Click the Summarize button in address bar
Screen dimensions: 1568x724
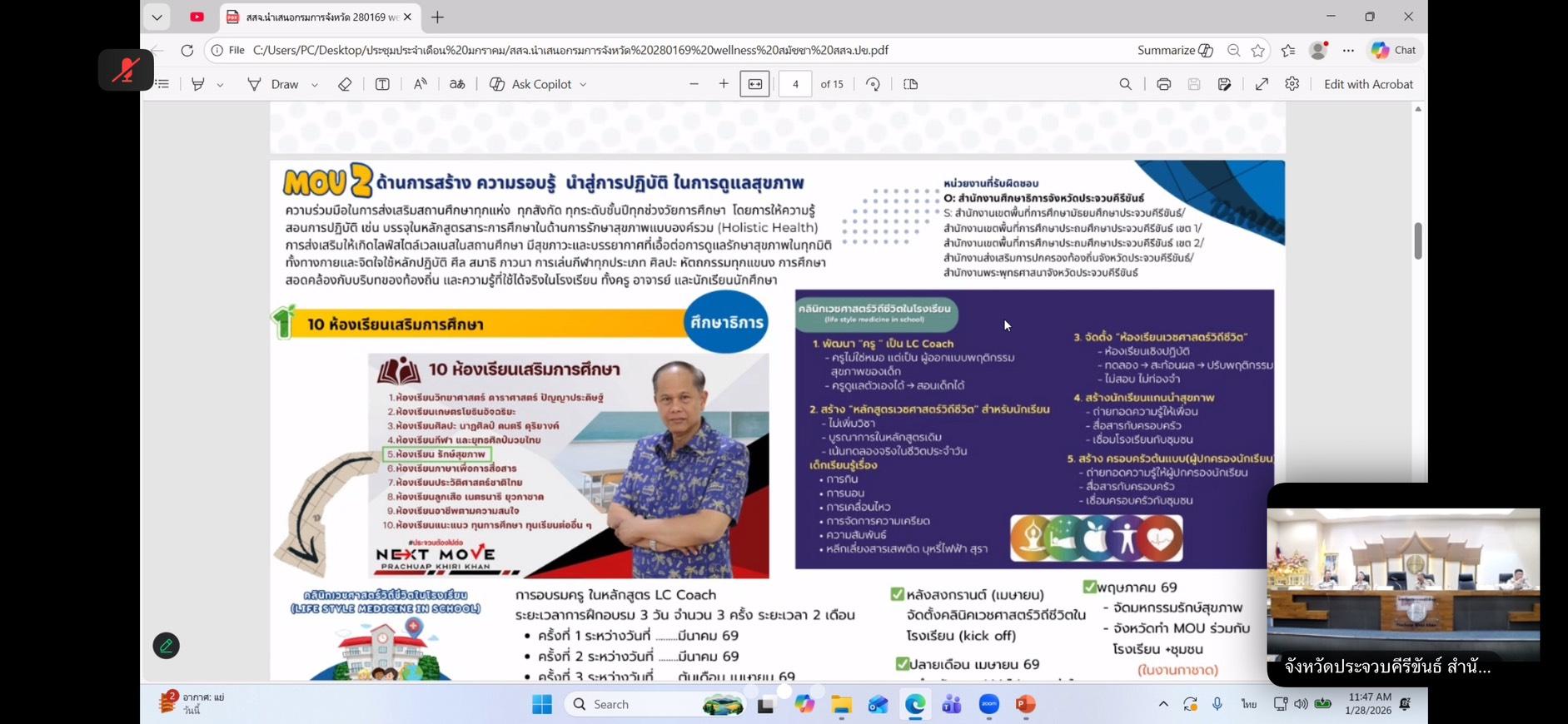1174,50
